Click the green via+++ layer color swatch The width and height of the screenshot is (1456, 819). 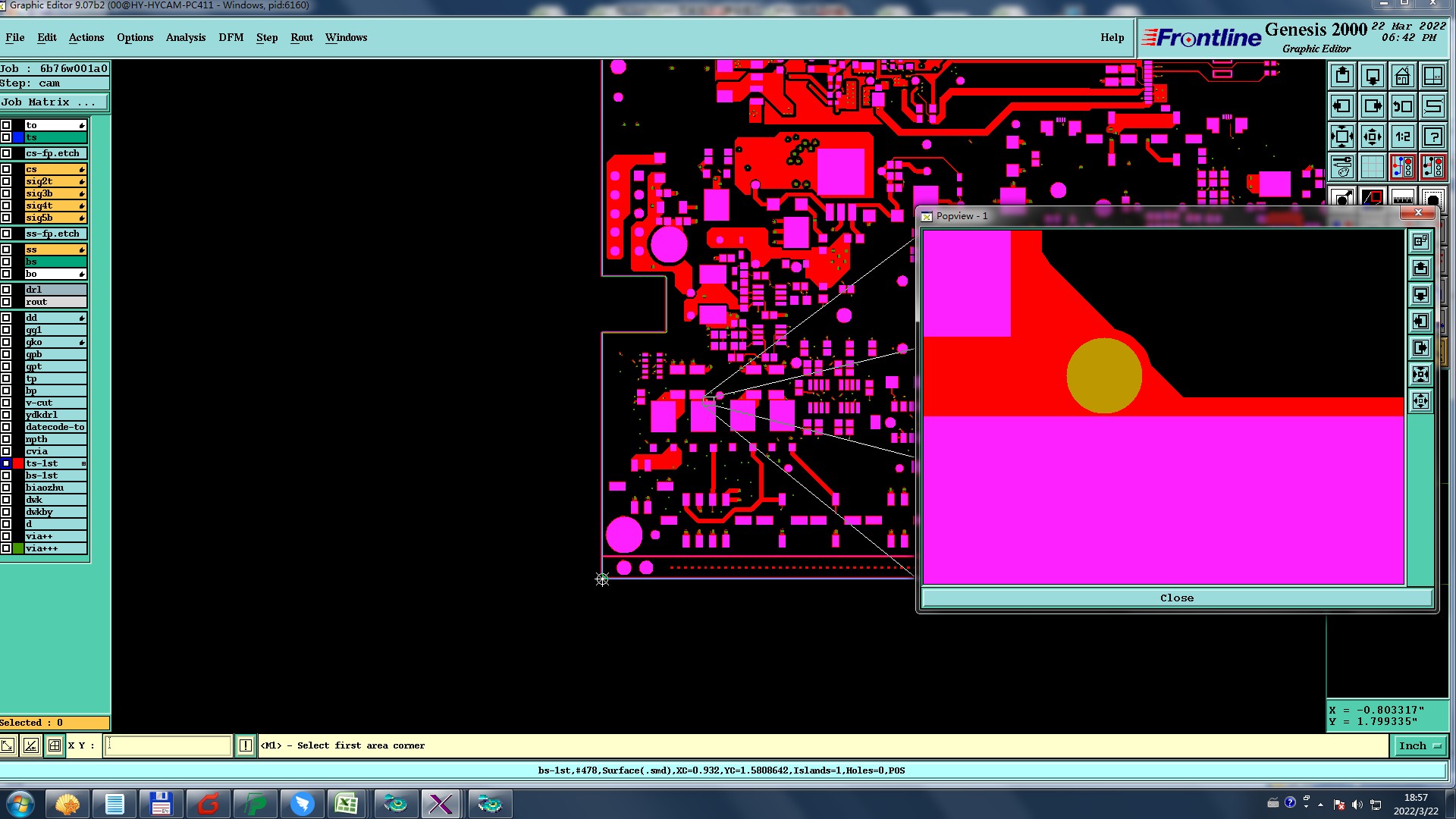click(x=18, y=548)
